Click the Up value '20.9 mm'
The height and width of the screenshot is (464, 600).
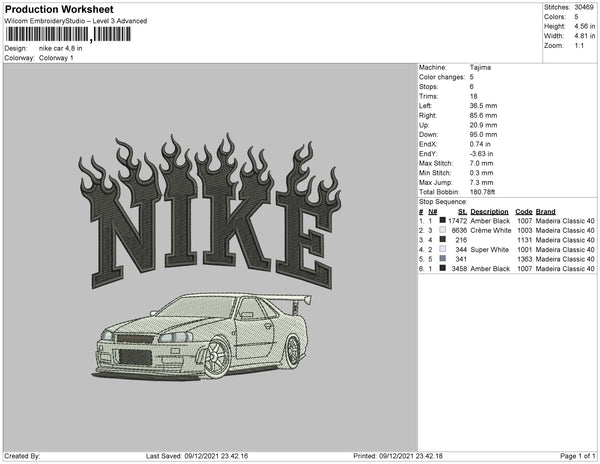click(483, 125)
